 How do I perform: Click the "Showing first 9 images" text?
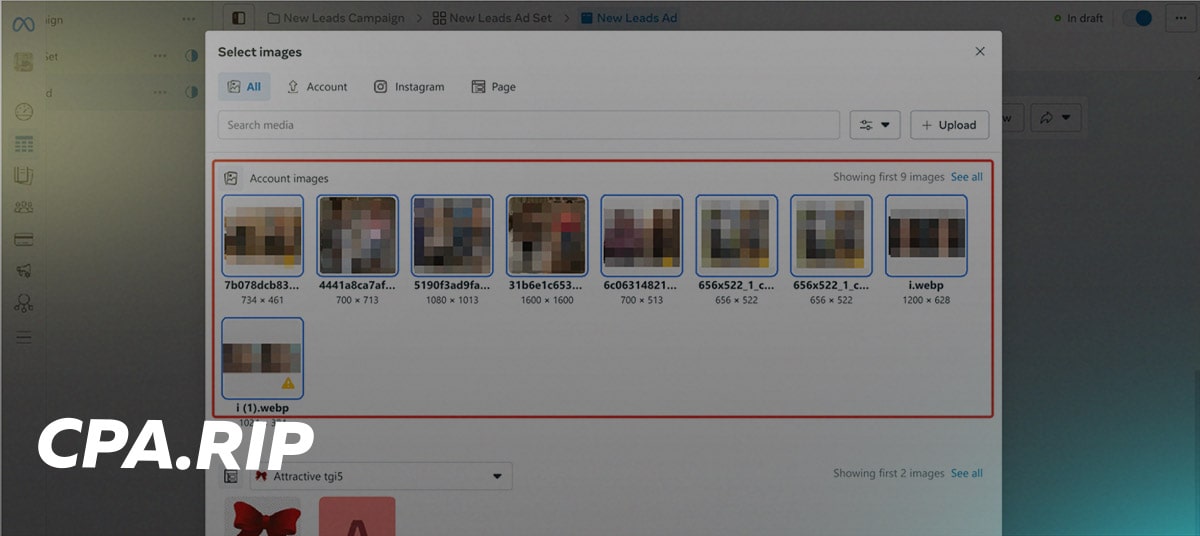point(888,177)
